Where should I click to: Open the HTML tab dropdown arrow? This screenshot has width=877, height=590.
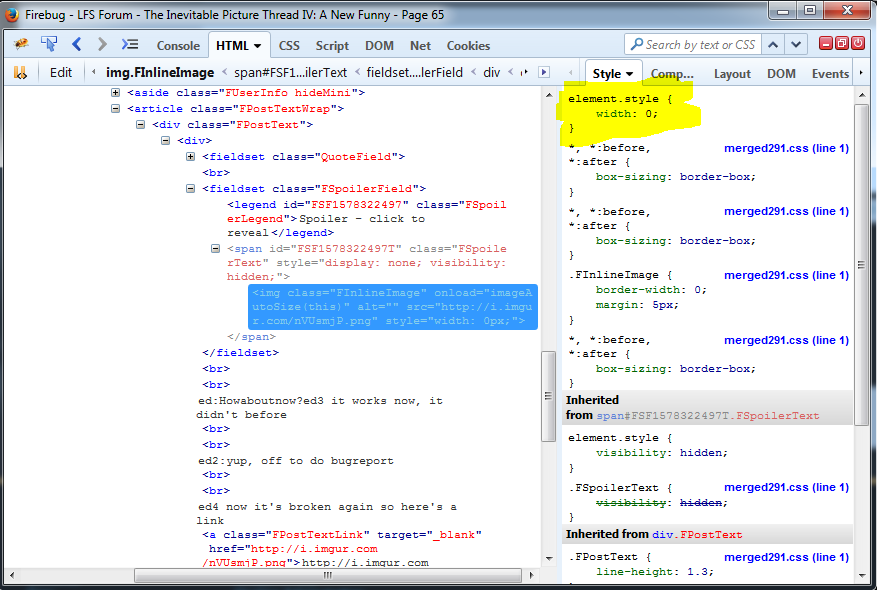tap(257, 46)
